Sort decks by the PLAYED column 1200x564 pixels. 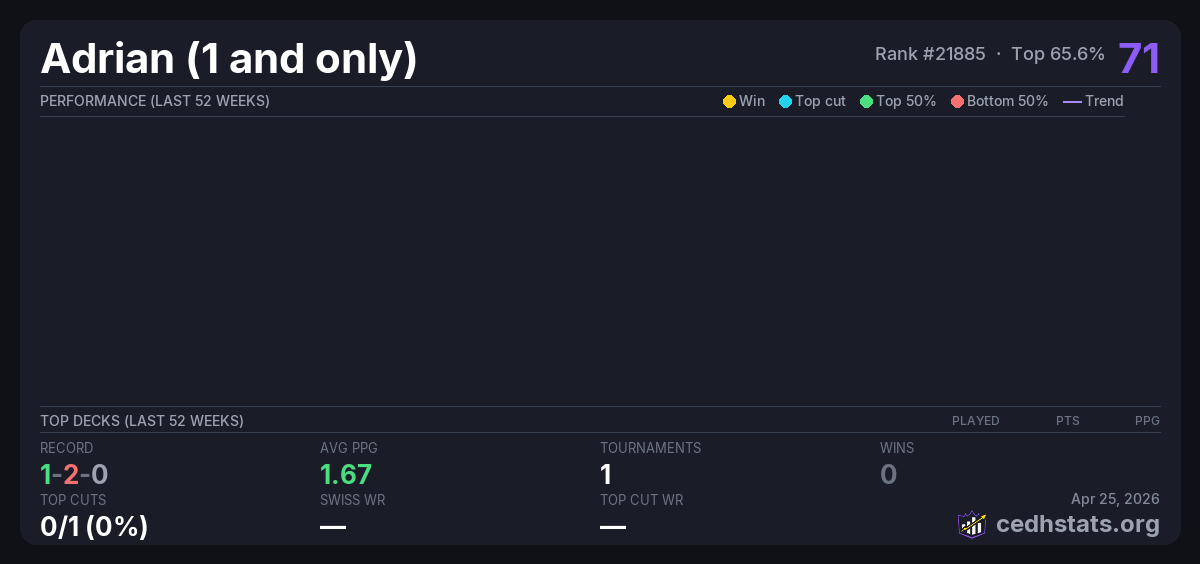(975, 421)
